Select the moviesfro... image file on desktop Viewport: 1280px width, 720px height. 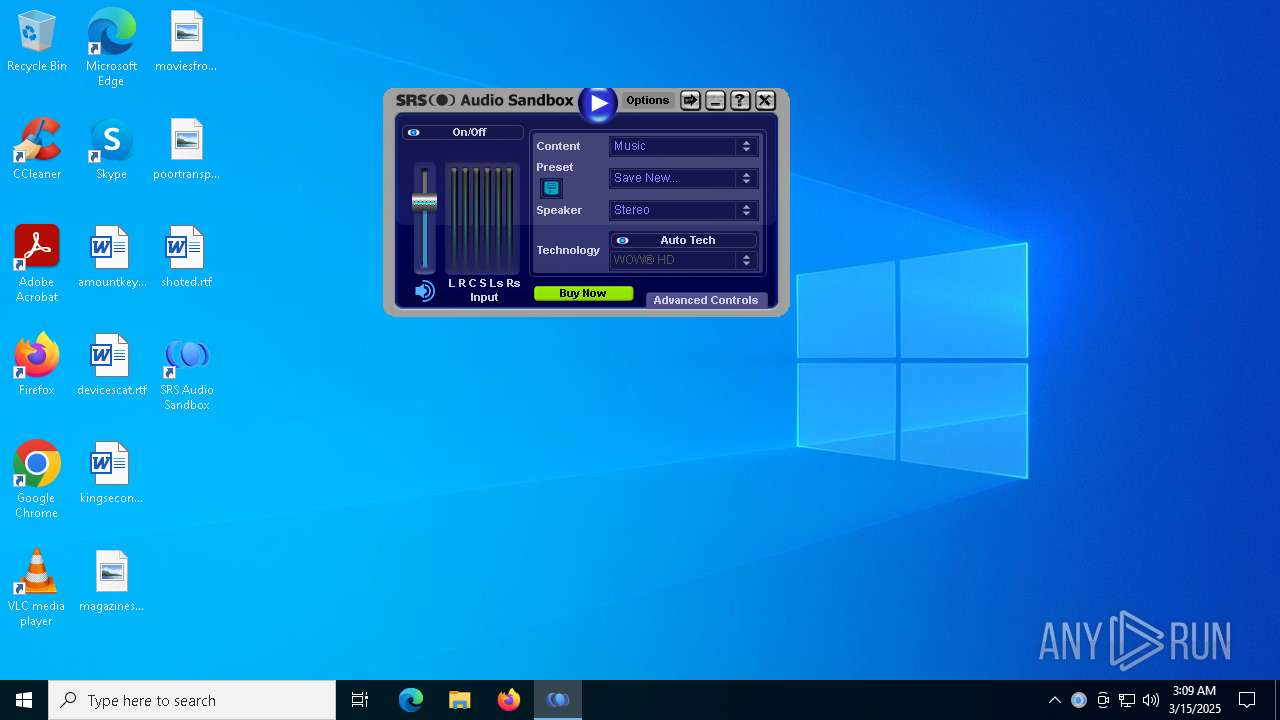pos(186,42)
